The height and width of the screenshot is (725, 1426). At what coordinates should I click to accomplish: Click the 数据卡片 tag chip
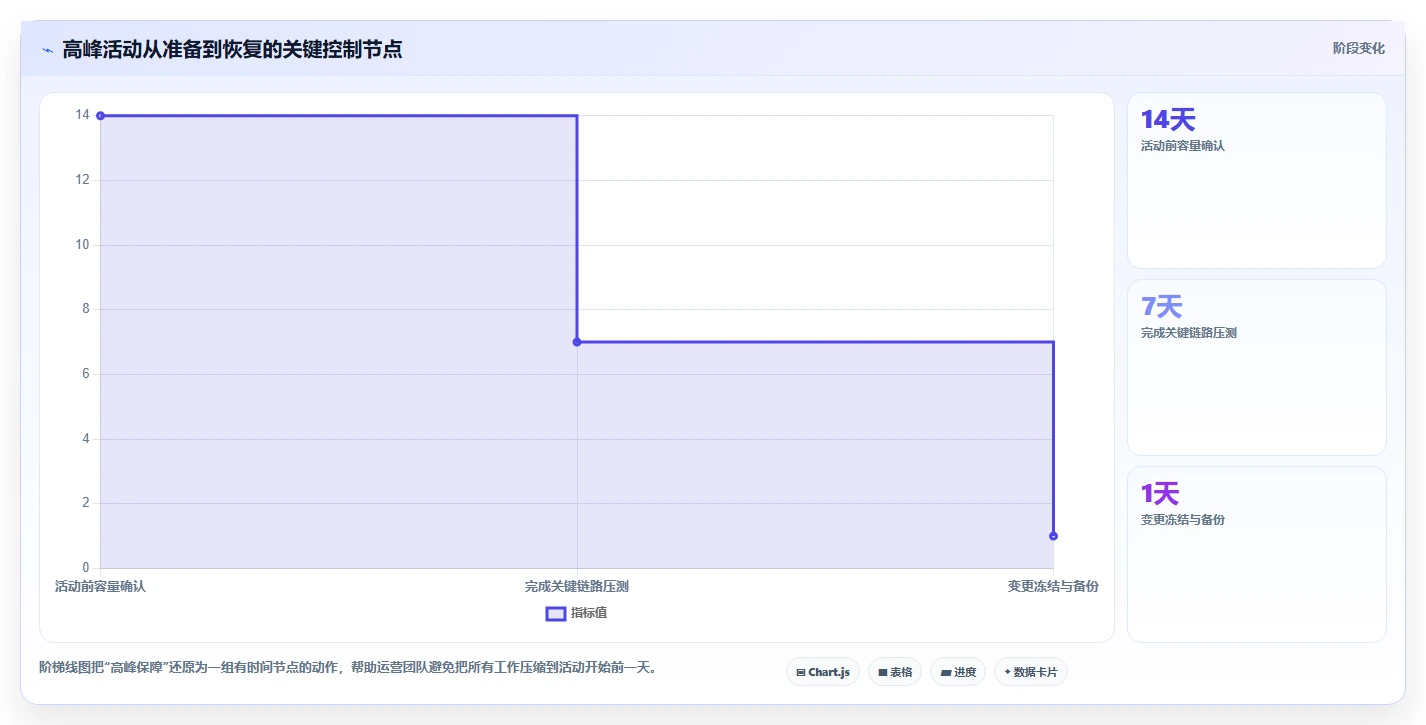[x=1031, y=672]
